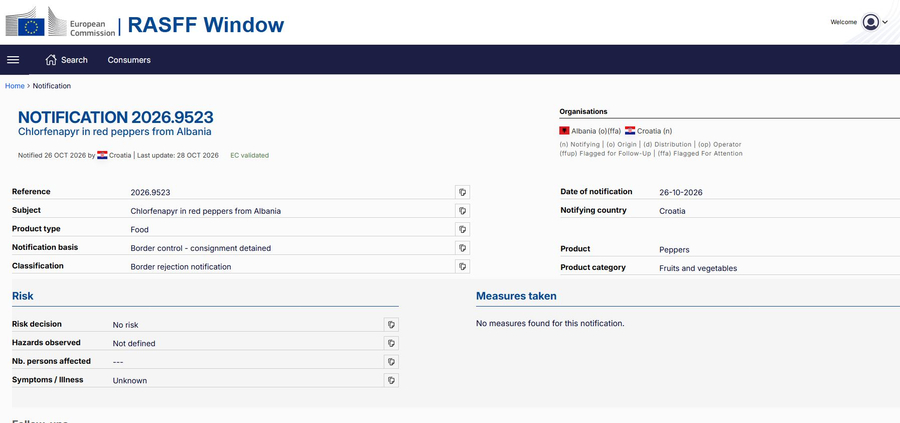Click the user profile avatar icon
Screen dimensions: 900x423
tap(871, 22)
